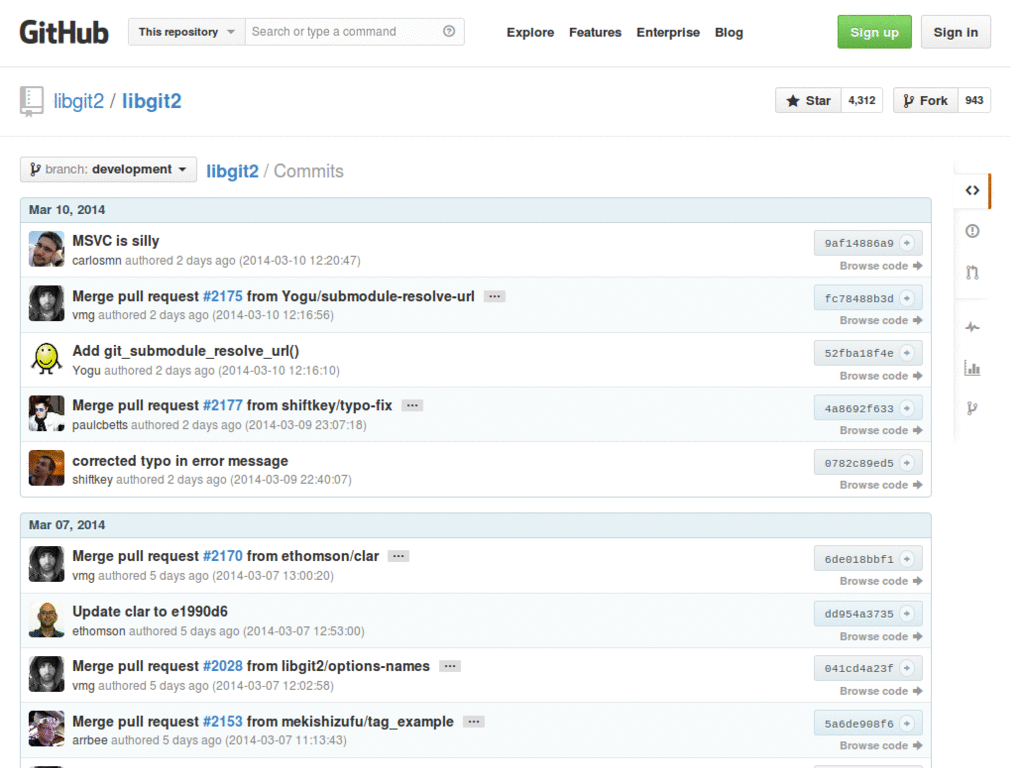Open the Pull Requests sidebar icon
The image size is (1024, 768).
click(972, 272)
